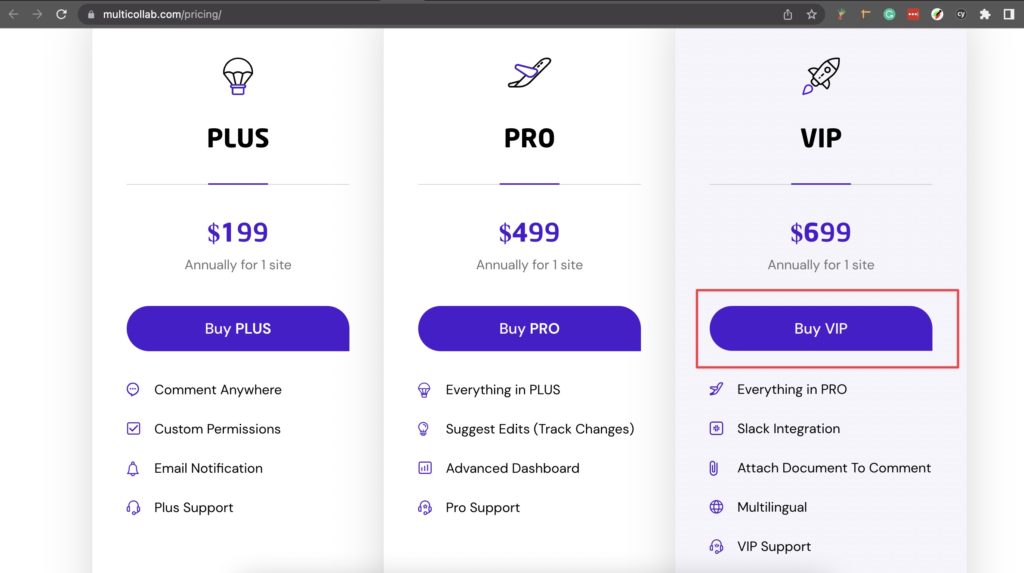Click the PLUS parachute icon
This screenshot has height=573, width=1024.
(x=238, y=76)
